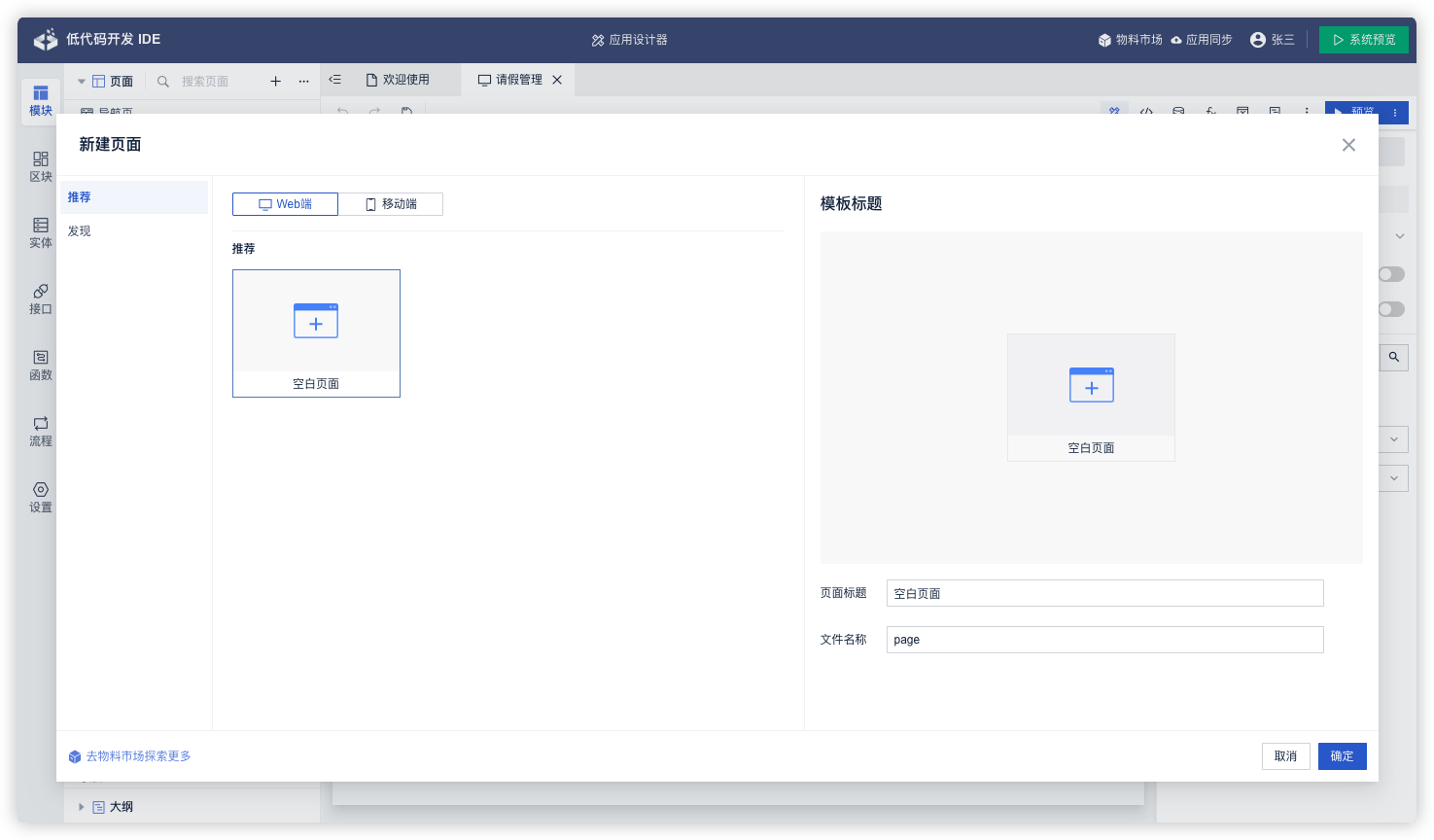
Task: Click the 确定 button
Action: pos(1342,756)
